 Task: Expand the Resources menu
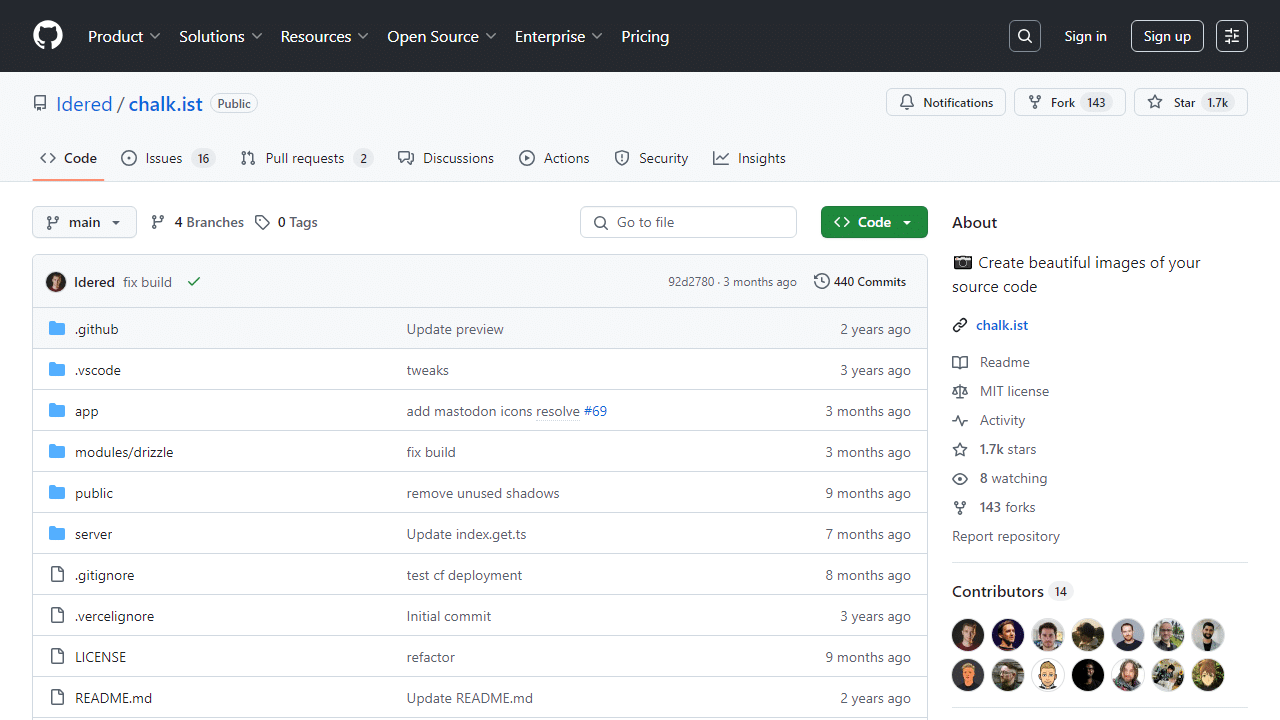(x=325, y=36)
